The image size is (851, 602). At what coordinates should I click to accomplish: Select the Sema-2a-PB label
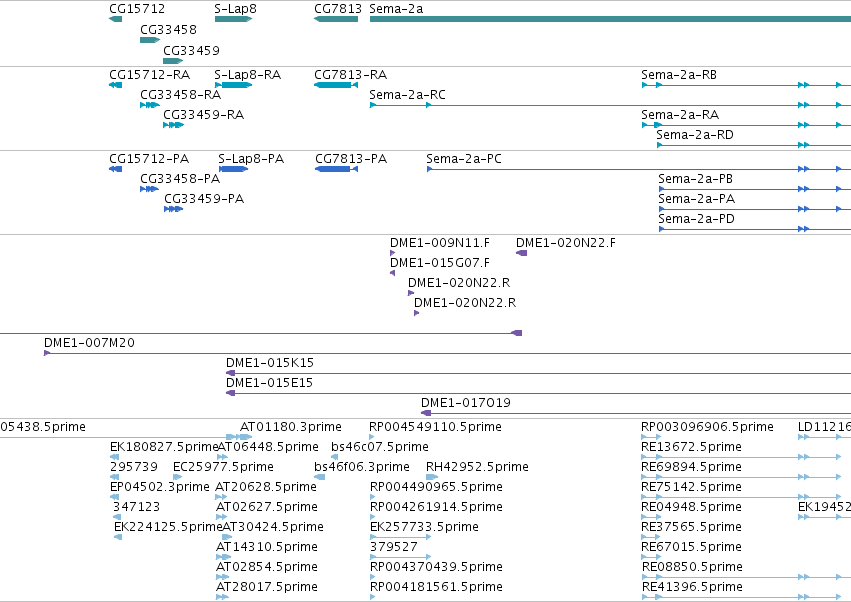(x=696, y=179)
